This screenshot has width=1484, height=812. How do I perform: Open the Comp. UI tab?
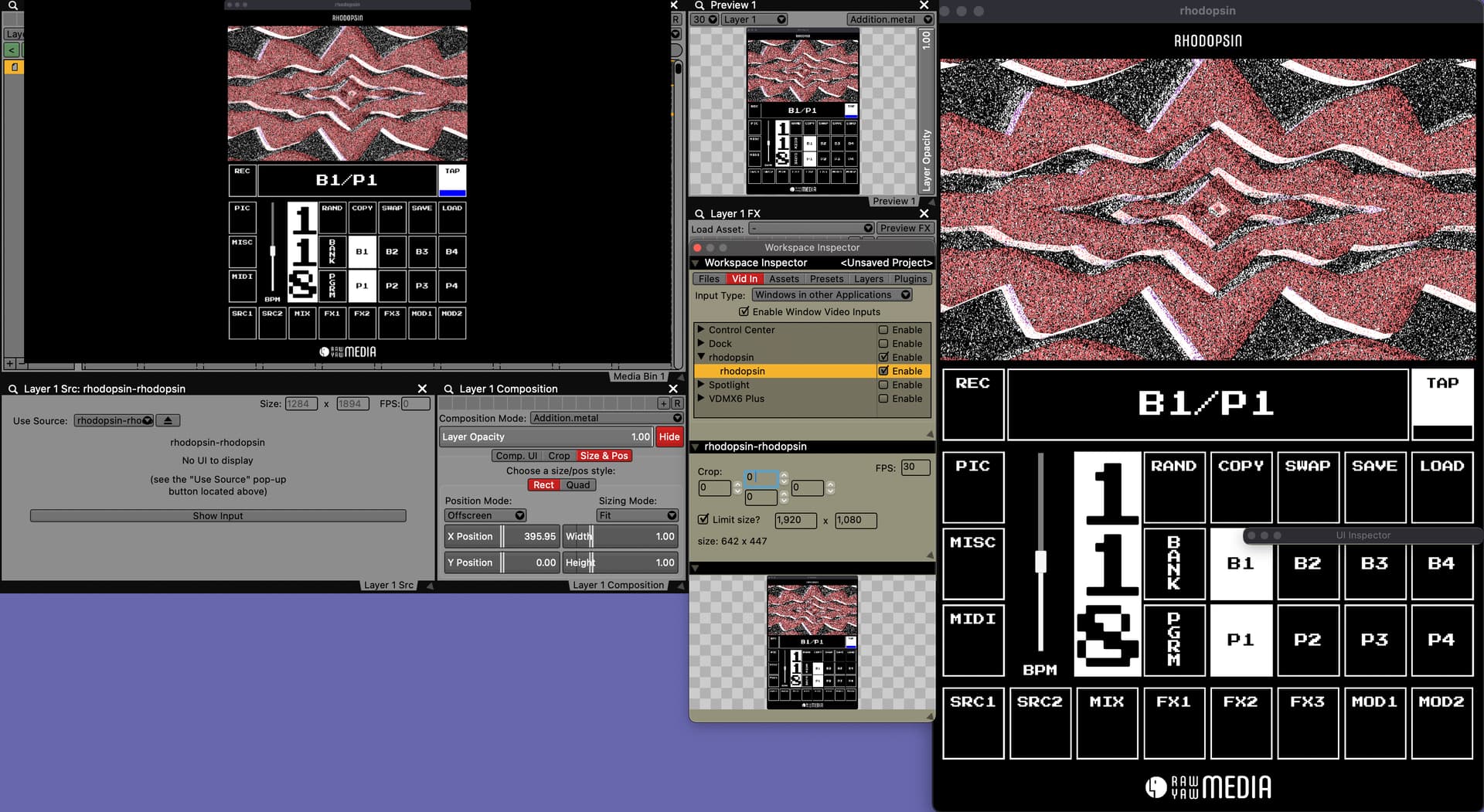tap(516, 456)
